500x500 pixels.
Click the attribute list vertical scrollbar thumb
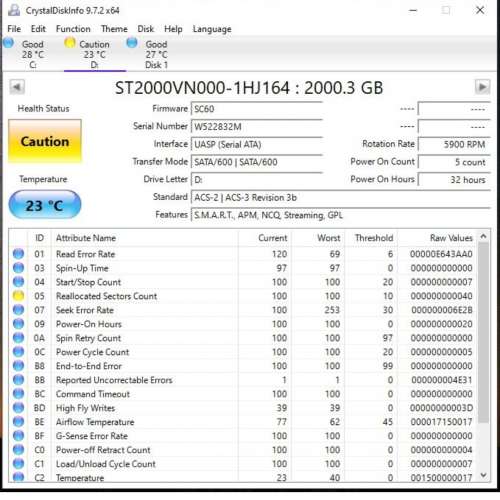coord(483,333)
